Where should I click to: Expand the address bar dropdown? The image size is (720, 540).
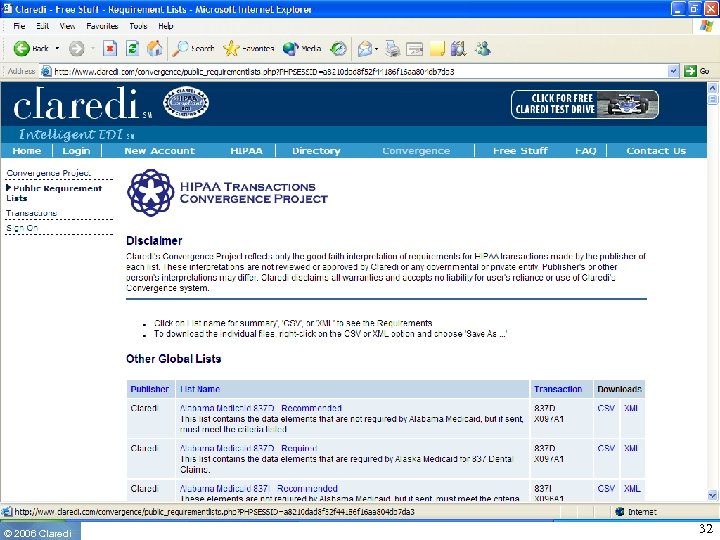pyautogui.click(x=673, y=71)
